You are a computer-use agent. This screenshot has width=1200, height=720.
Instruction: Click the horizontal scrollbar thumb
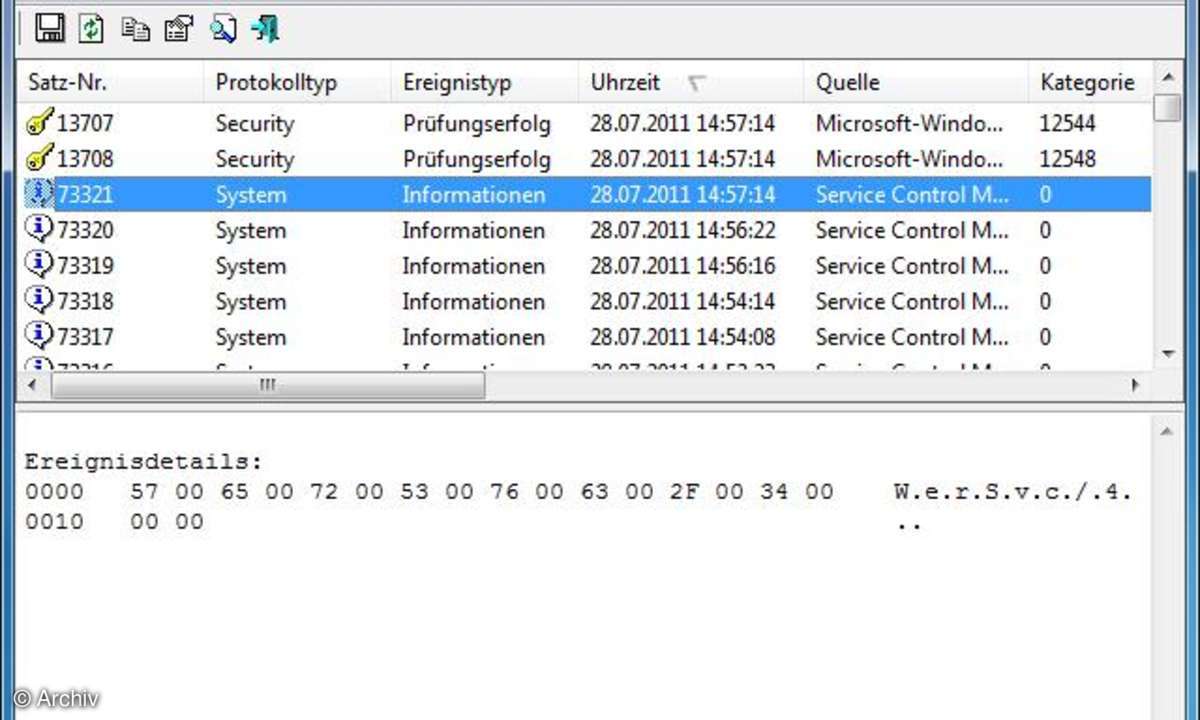267,385
